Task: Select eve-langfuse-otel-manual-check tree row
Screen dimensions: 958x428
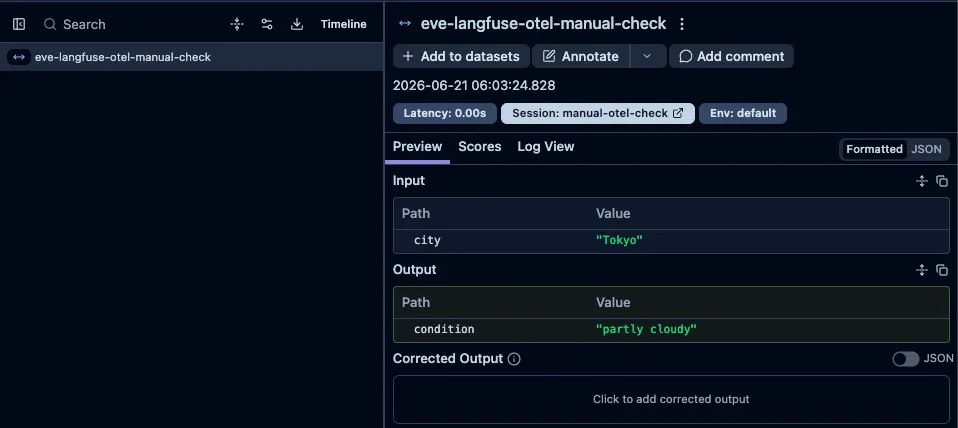Action: 191,57
